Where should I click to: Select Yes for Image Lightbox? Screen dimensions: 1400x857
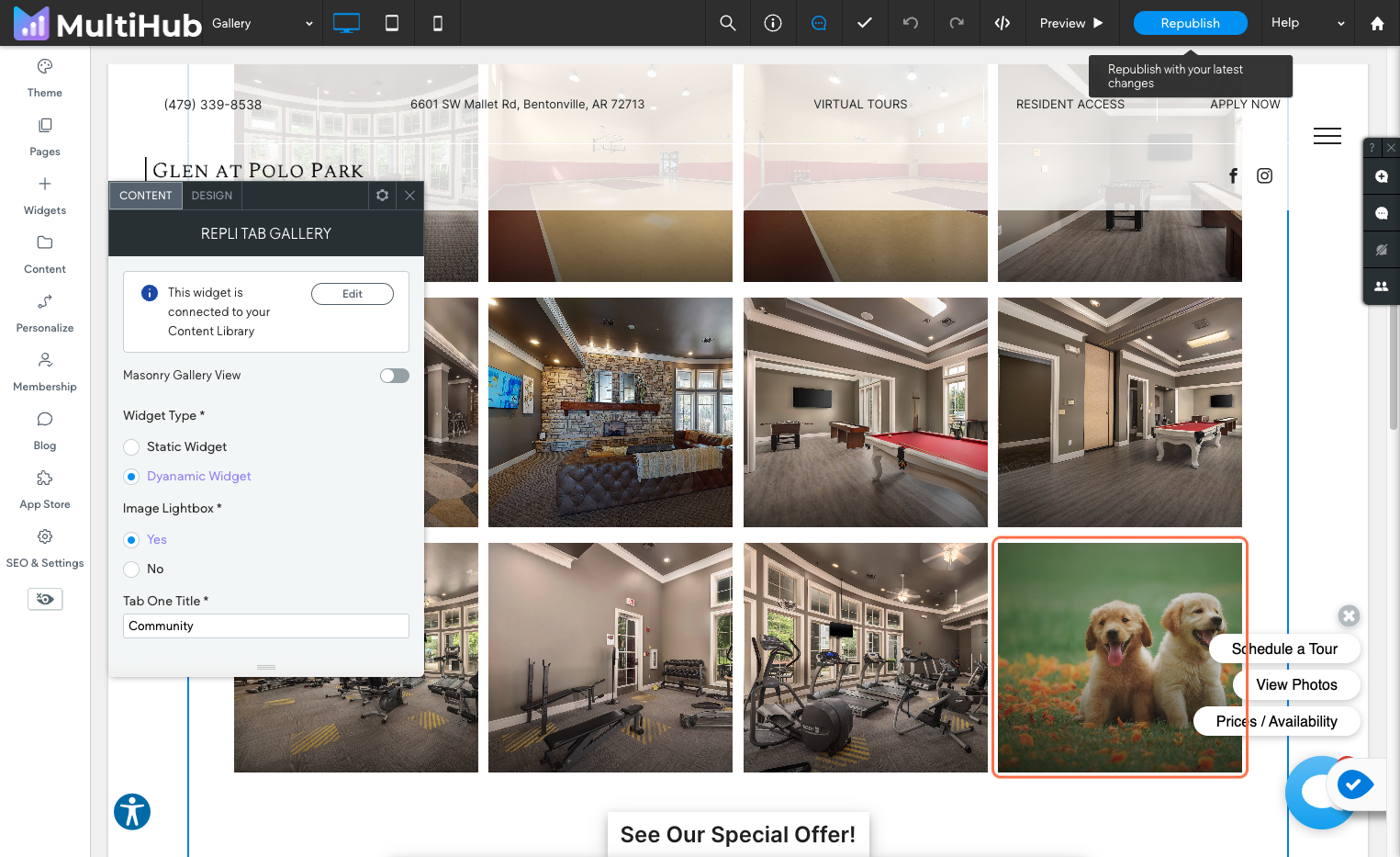pos(131,540)
